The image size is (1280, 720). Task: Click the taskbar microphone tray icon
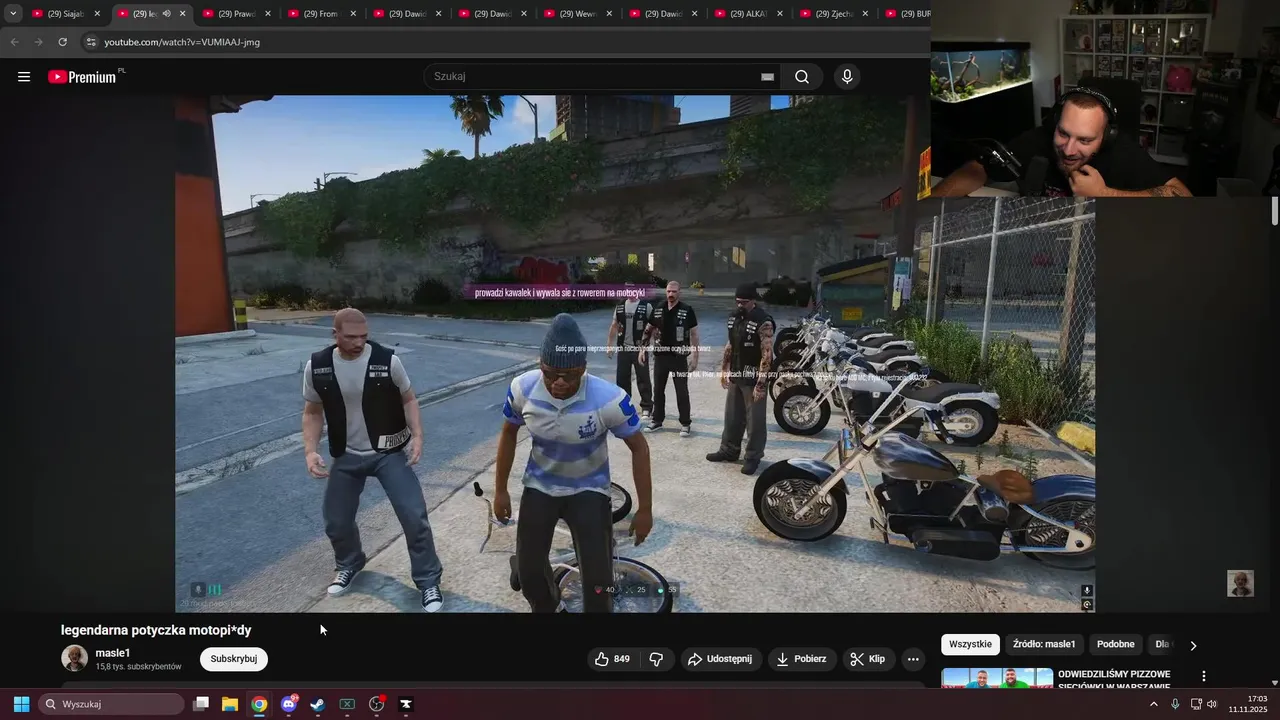pos(1175,704)
